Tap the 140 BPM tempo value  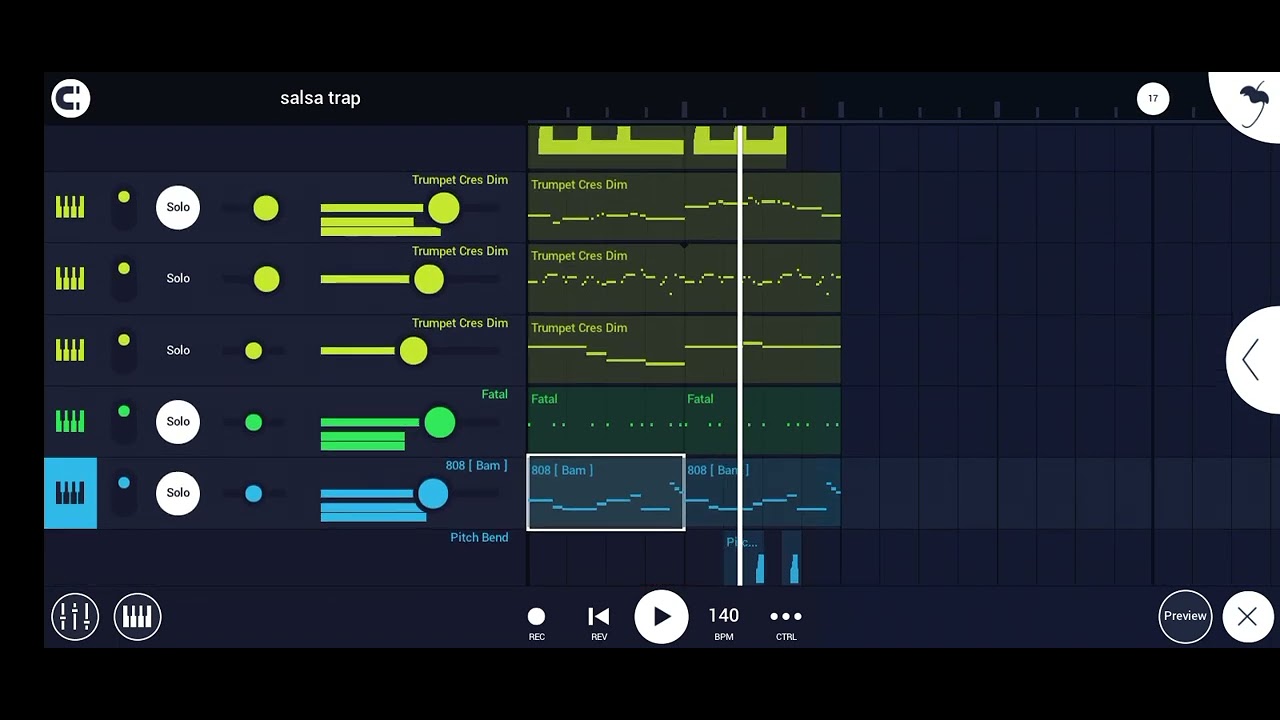[x=724, y=622]
